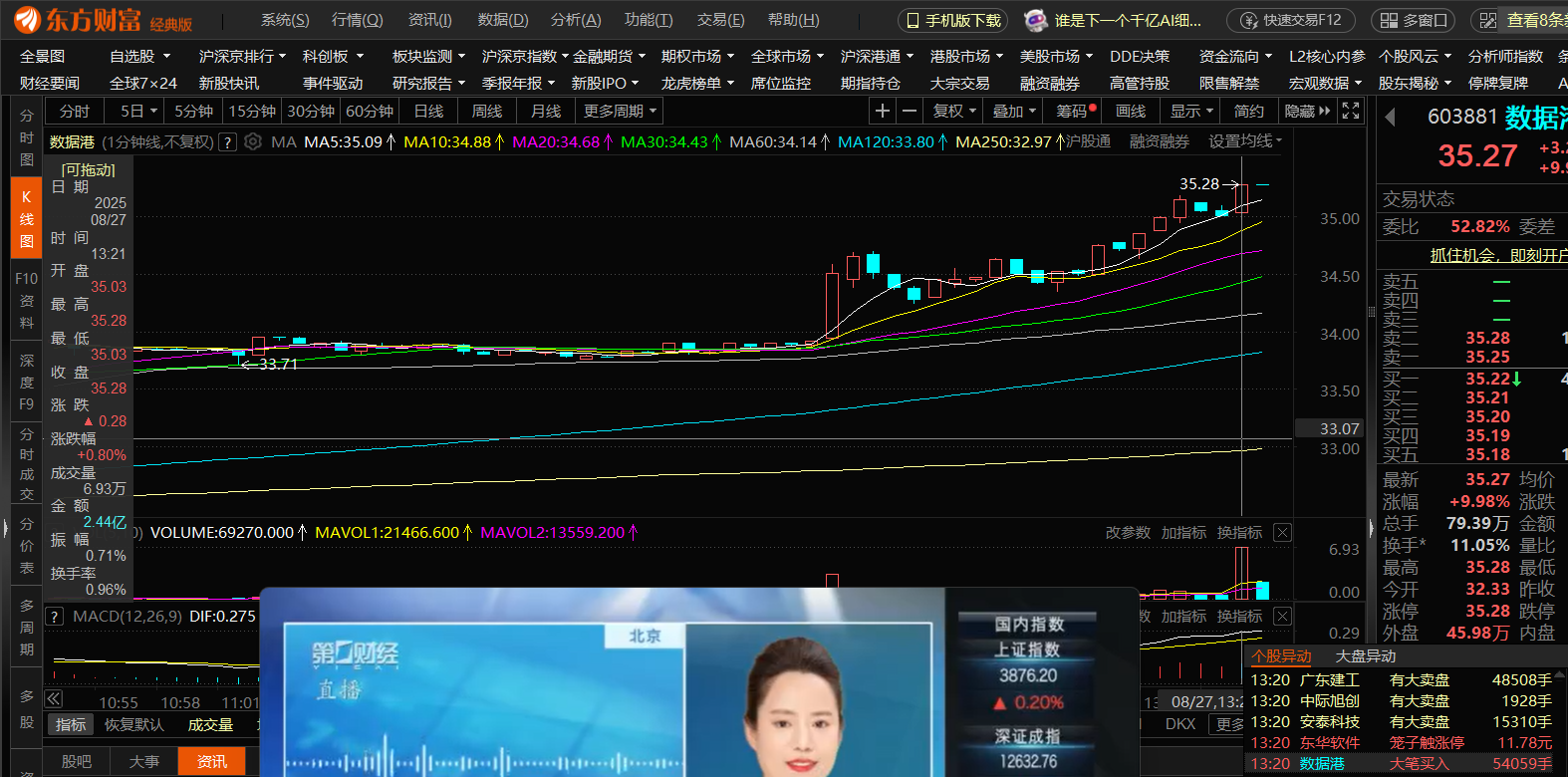The height and width of the screenshot is (777, 1568).
Task: Click the 谁是下一个千亿AI headline link
Action: tap(1128, 20)
